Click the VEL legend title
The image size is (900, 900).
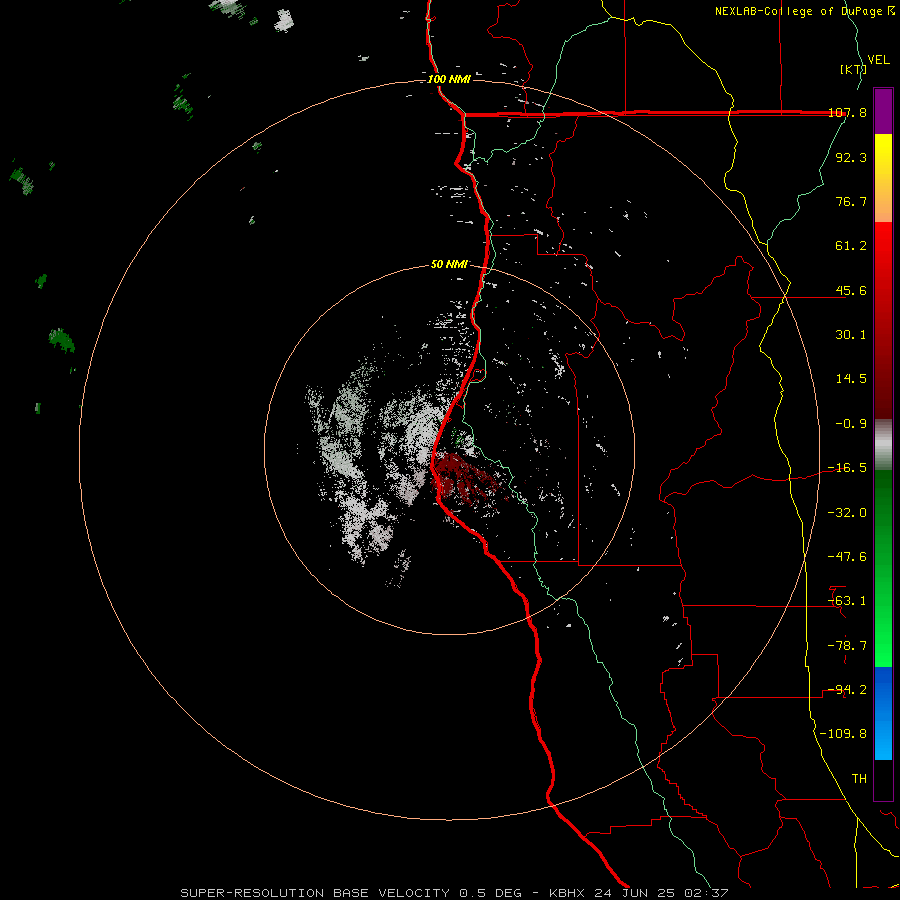(878, 59)
